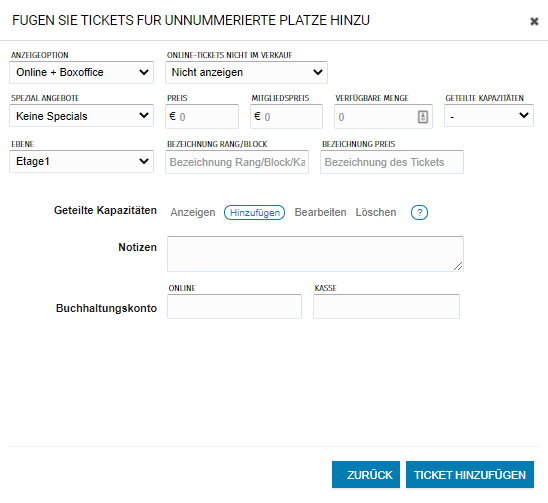This screenshot has width=548, height=503.
Task: Expand the Geteilte Kapazitäten dropdown
Action: point(489,115)
